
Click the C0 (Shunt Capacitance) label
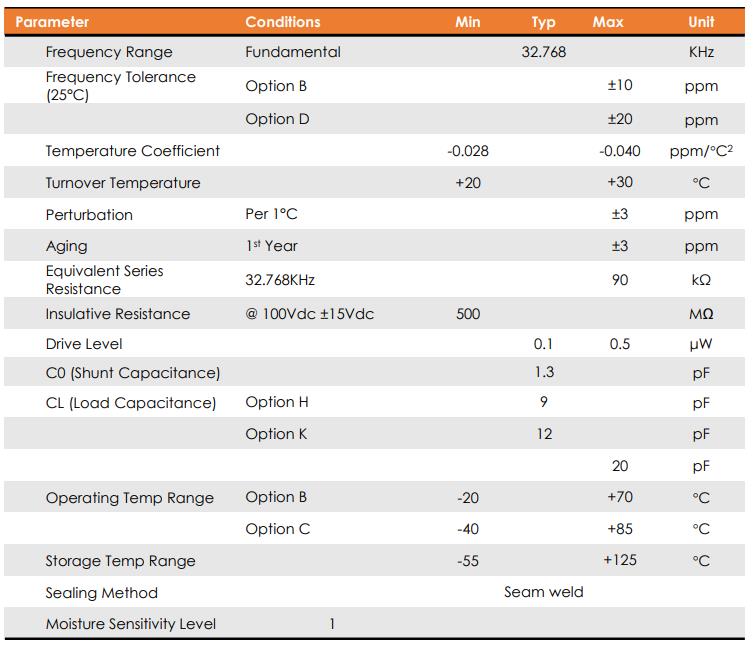tap(133, 373)
